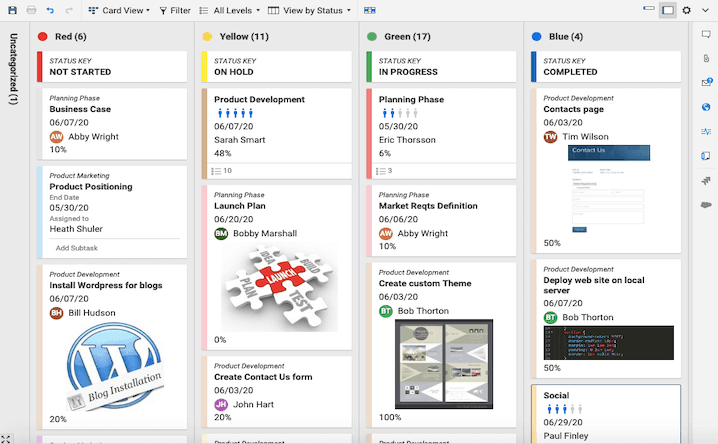Toggle the right panel layout button
Viewport: 718px width, 444px height.
pos(667,10)
